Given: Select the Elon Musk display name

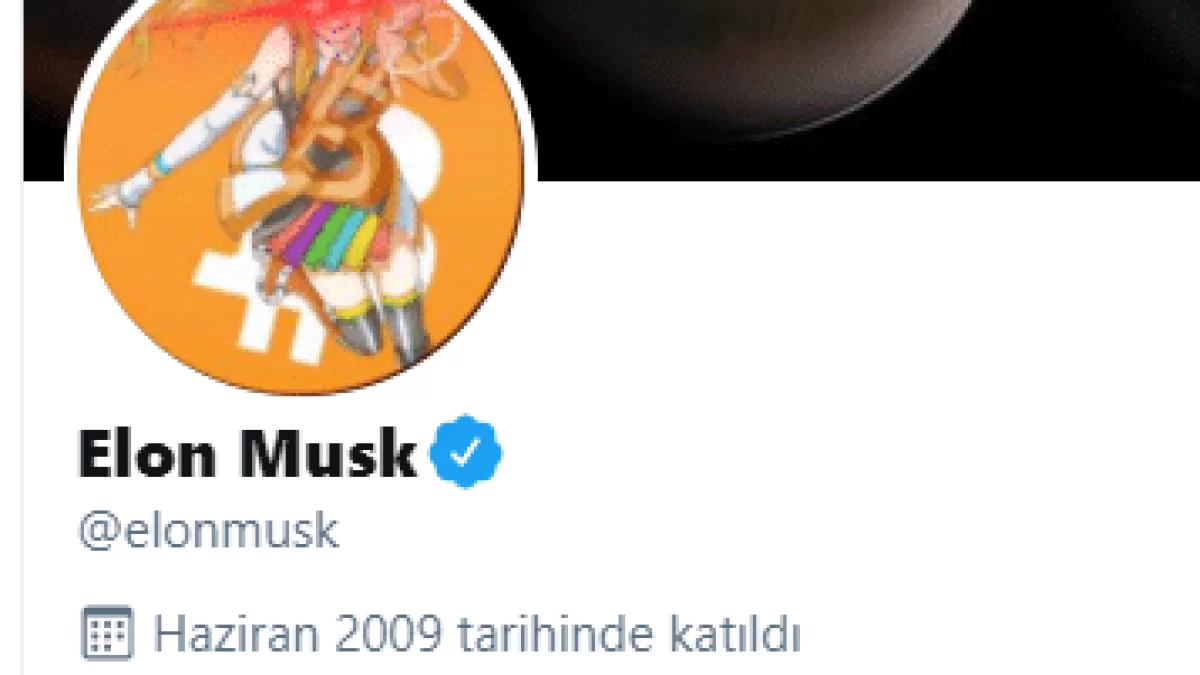Looking at the screenshot, I should (x=248, y=454).
